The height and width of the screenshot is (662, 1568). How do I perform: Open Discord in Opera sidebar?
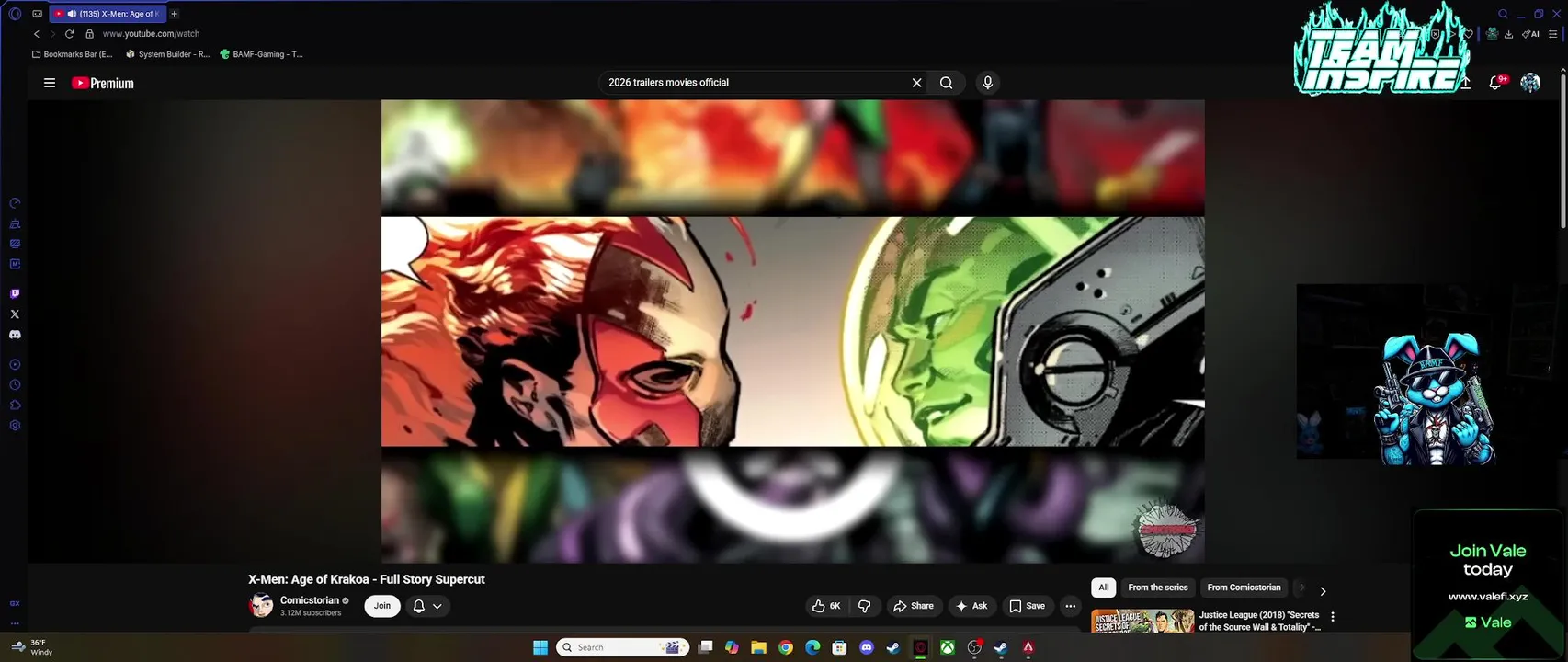pyautogui.click(x=15, y=335)
